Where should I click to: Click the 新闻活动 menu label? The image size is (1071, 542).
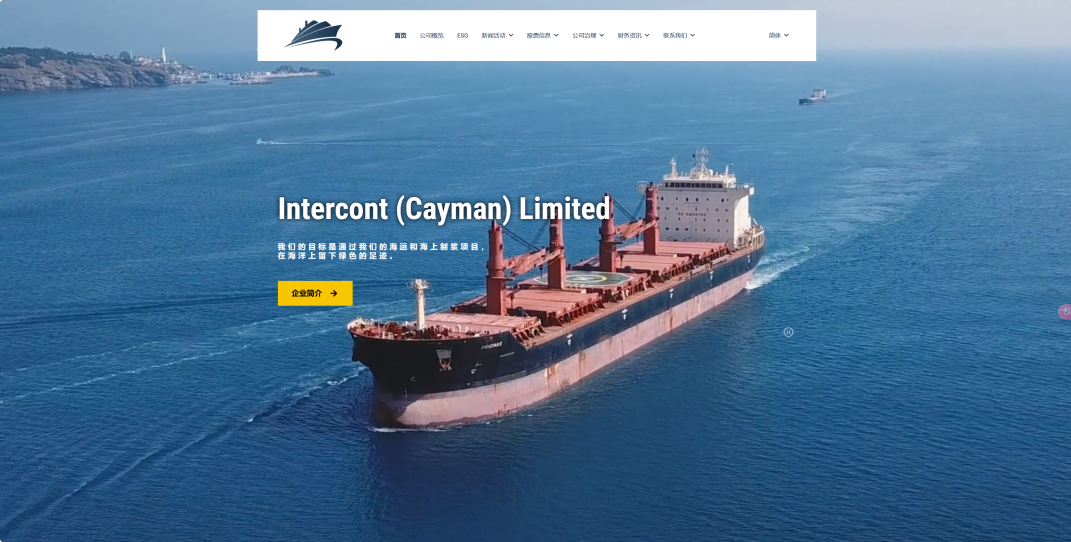493,35
